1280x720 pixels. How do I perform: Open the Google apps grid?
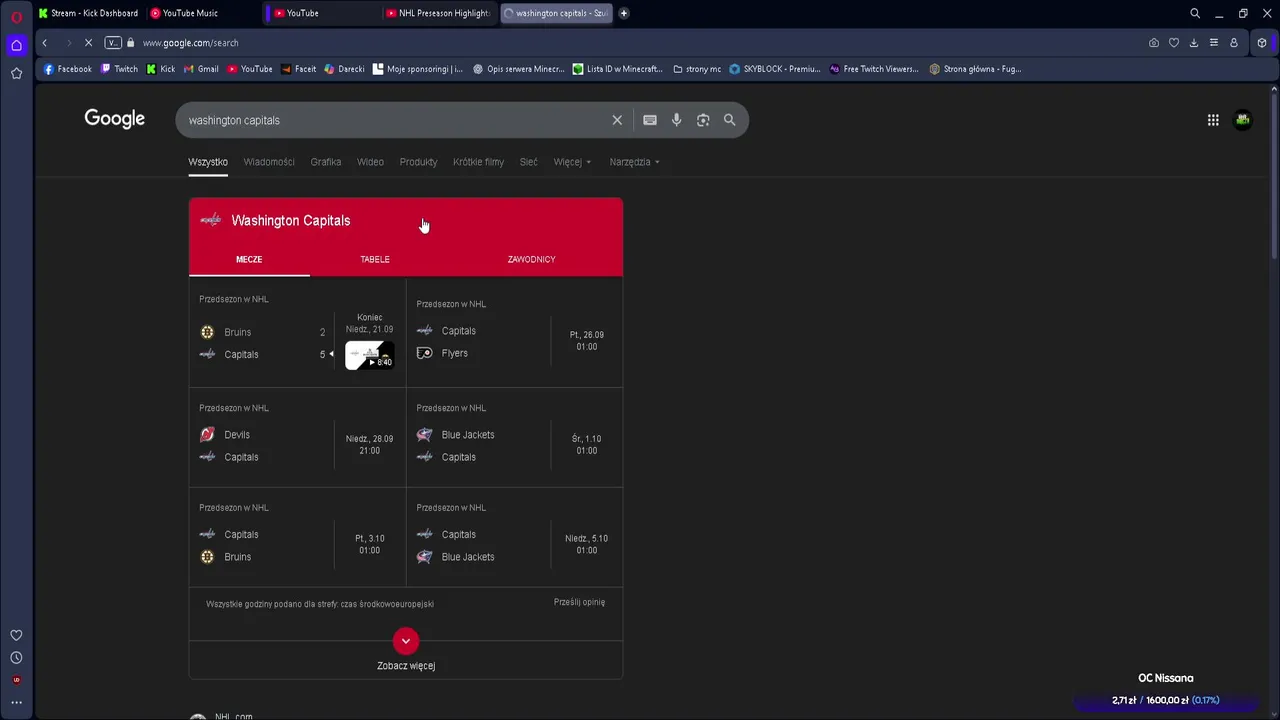(1213, 120)
